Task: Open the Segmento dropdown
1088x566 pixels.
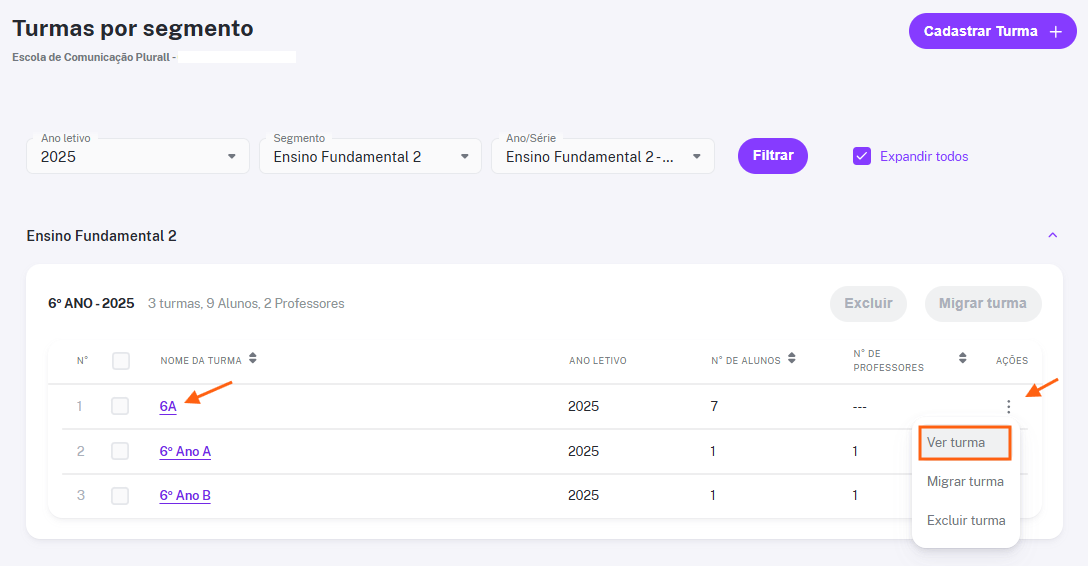Action: [371, 156]
